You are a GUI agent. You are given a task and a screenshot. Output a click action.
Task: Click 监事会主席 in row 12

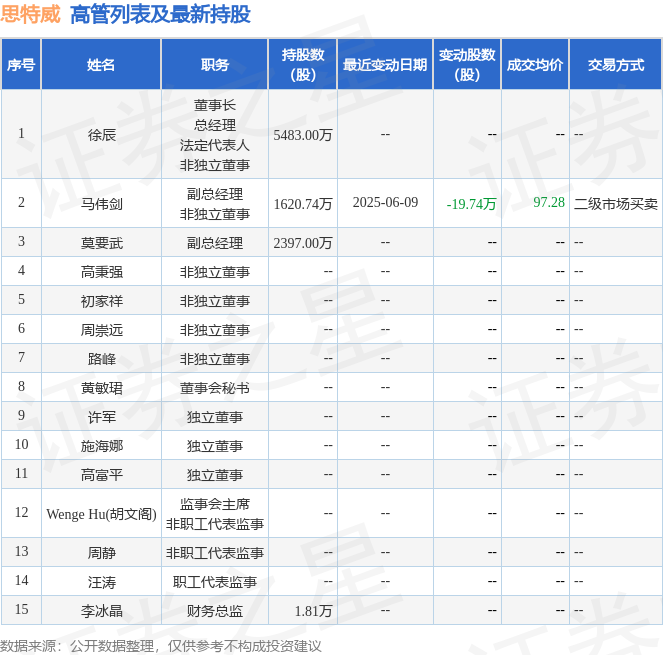[x=215, y=504]
